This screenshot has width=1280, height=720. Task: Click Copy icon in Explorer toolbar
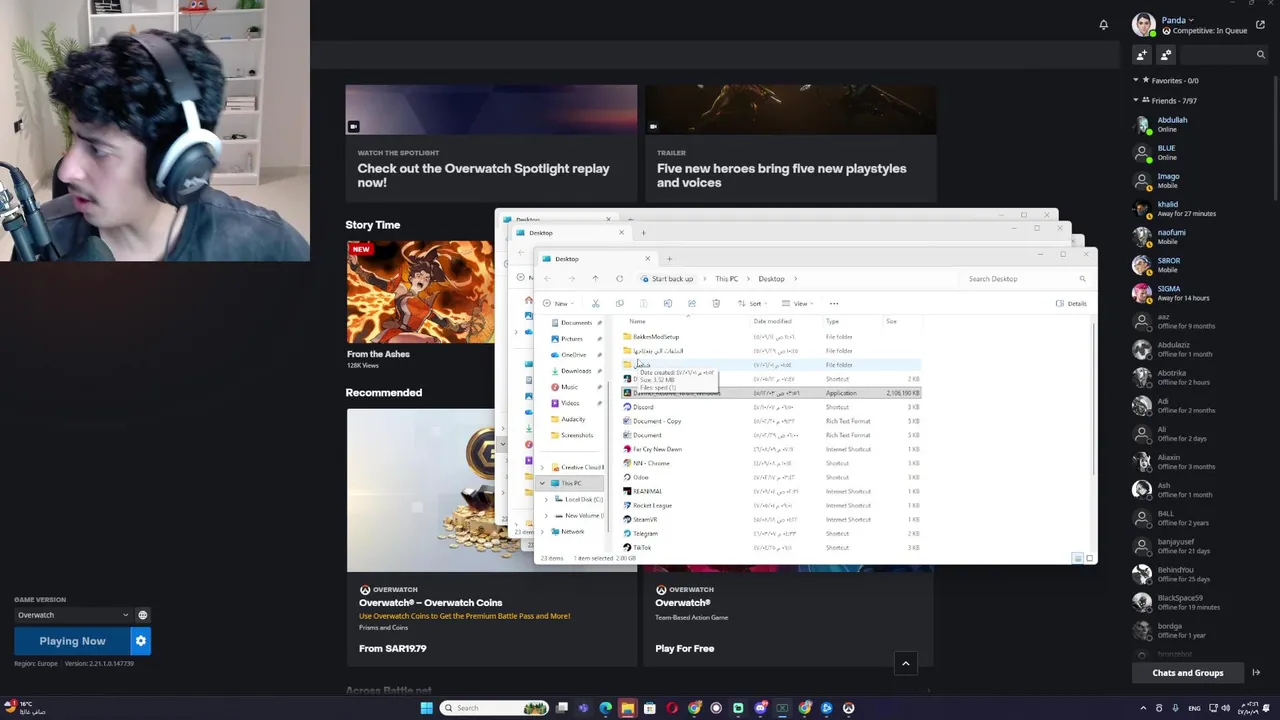point(619,303)
